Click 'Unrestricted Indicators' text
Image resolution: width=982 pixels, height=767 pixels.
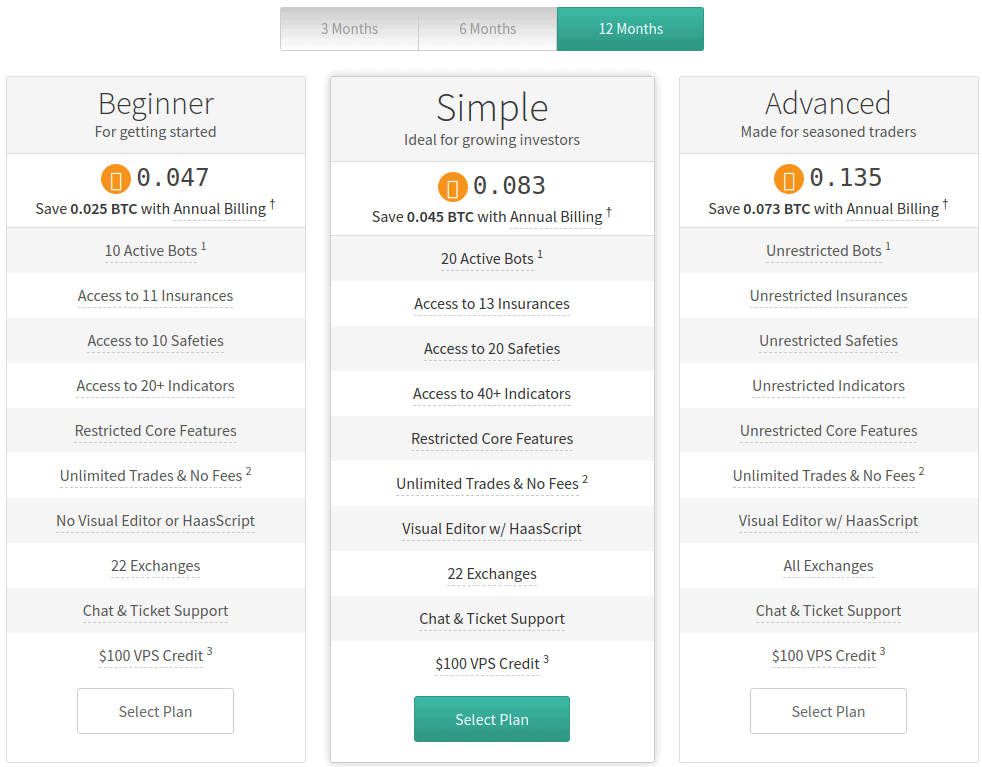tap(828, 386)
